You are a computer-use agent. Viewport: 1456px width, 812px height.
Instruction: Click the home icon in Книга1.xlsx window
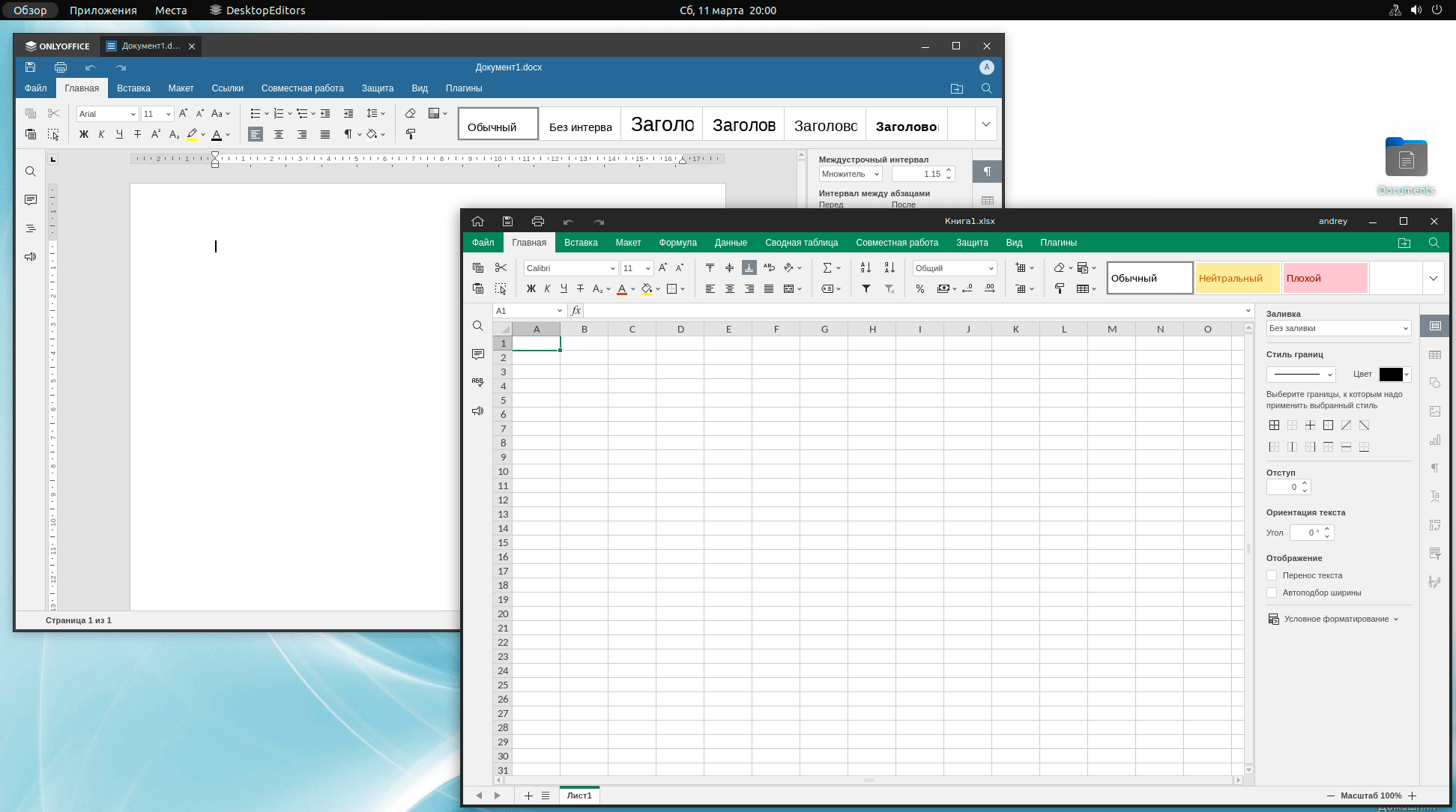click(477, 222)
